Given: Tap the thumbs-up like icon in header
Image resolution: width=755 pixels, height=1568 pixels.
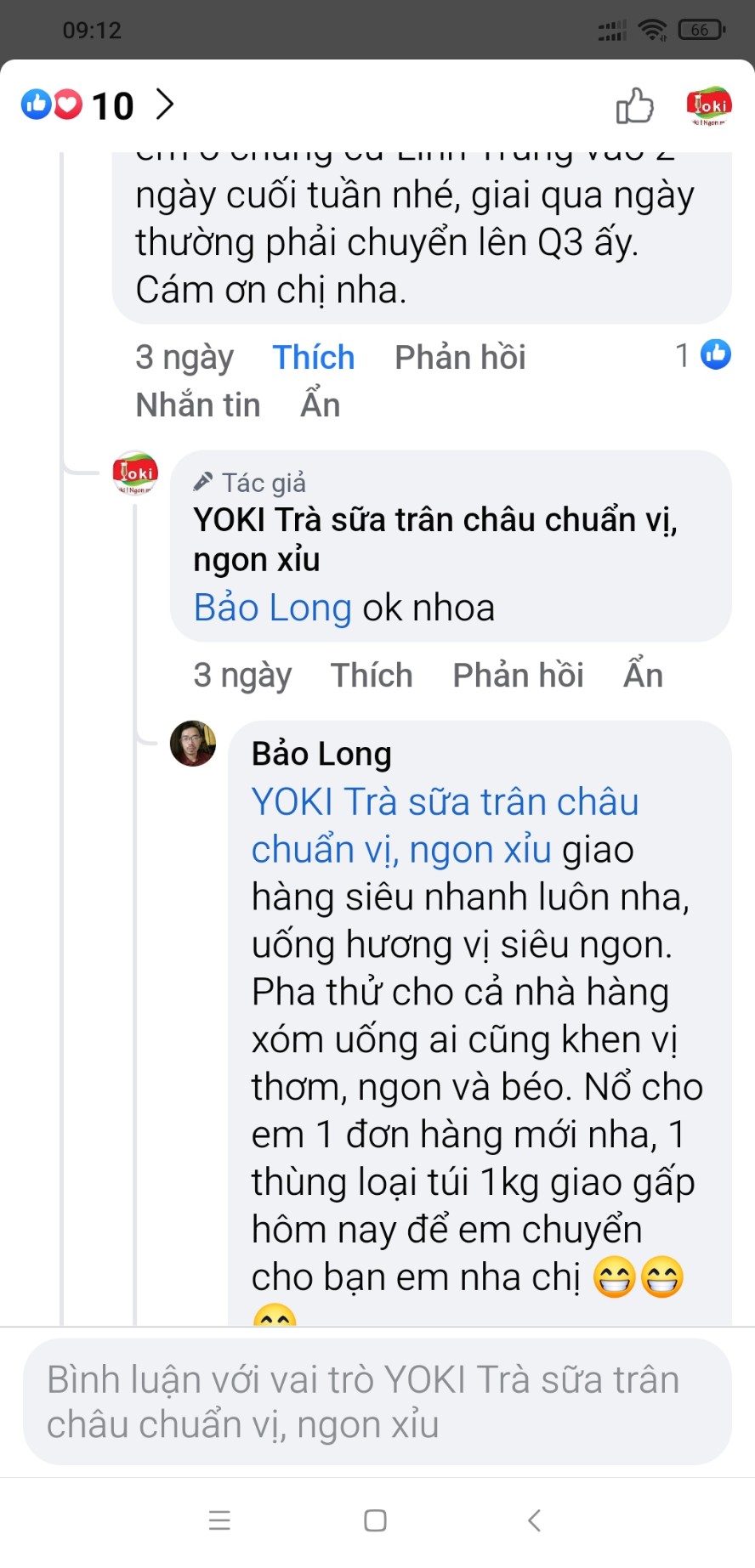Looking at the screenshot, I should pyautogui.click(x=634, y=106).
